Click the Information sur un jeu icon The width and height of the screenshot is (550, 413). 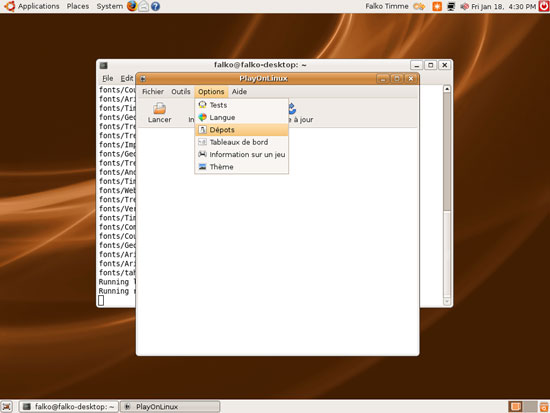202,154
